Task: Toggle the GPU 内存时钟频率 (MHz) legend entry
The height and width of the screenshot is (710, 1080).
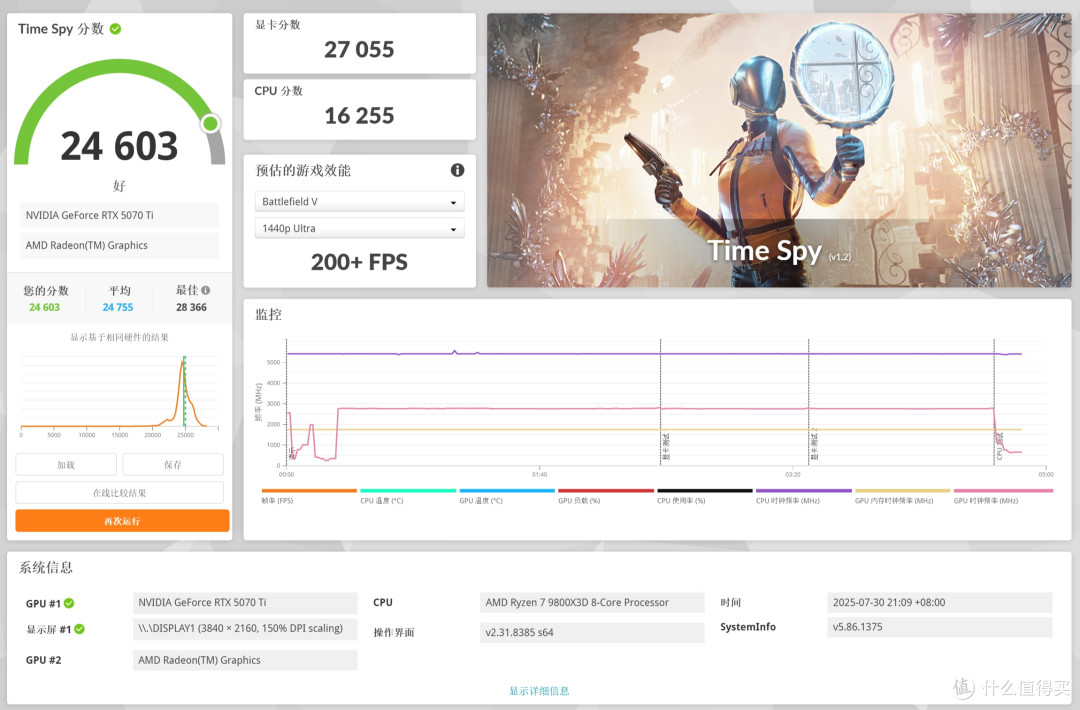Action: 902,497
